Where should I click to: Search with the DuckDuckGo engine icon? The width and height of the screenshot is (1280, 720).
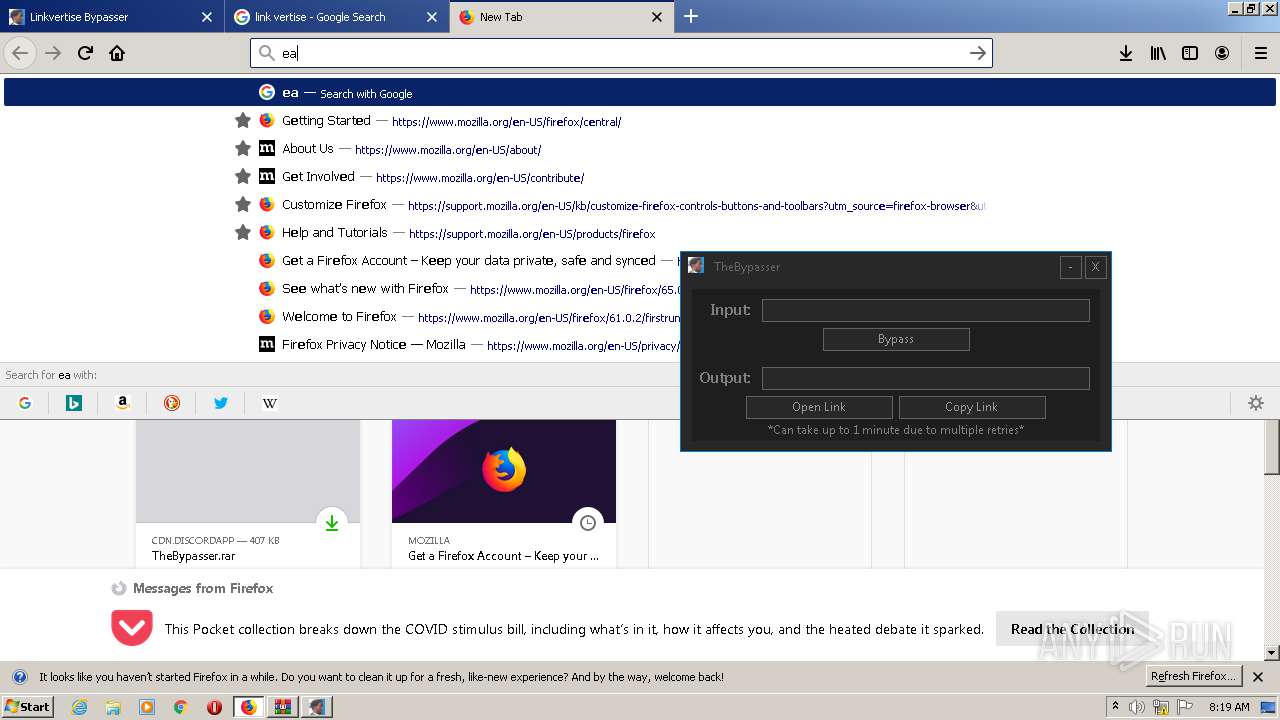172,403
